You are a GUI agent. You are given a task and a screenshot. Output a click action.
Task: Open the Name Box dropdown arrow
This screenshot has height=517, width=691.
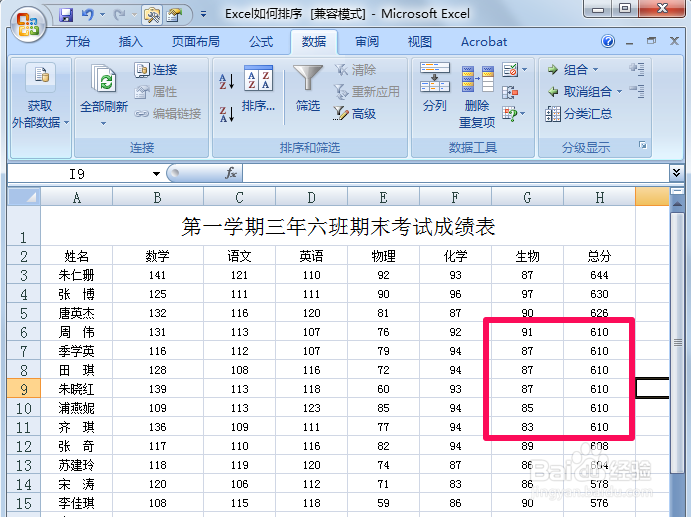pyautogui.click(x=156, y=174)
